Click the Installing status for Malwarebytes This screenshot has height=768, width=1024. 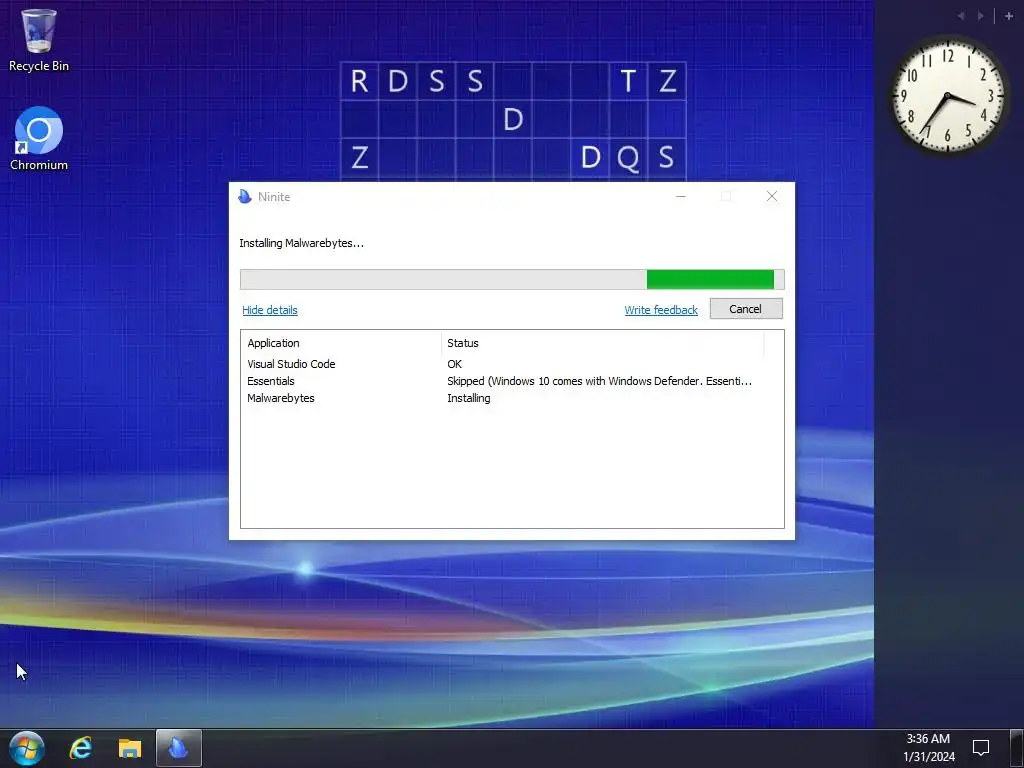pos(469,398)
